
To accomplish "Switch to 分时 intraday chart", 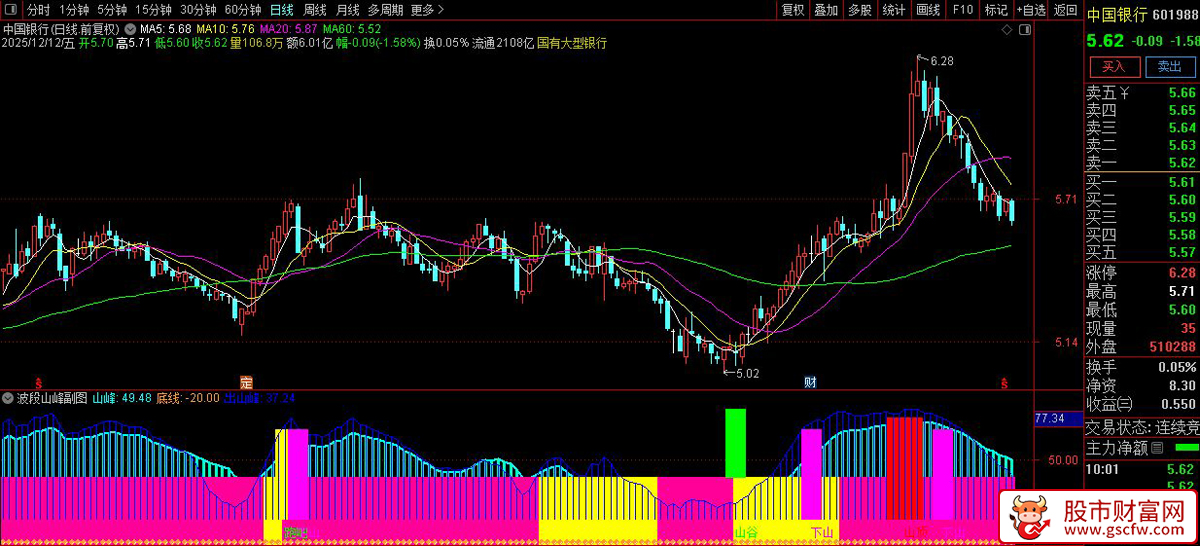I will coord(39,10).
